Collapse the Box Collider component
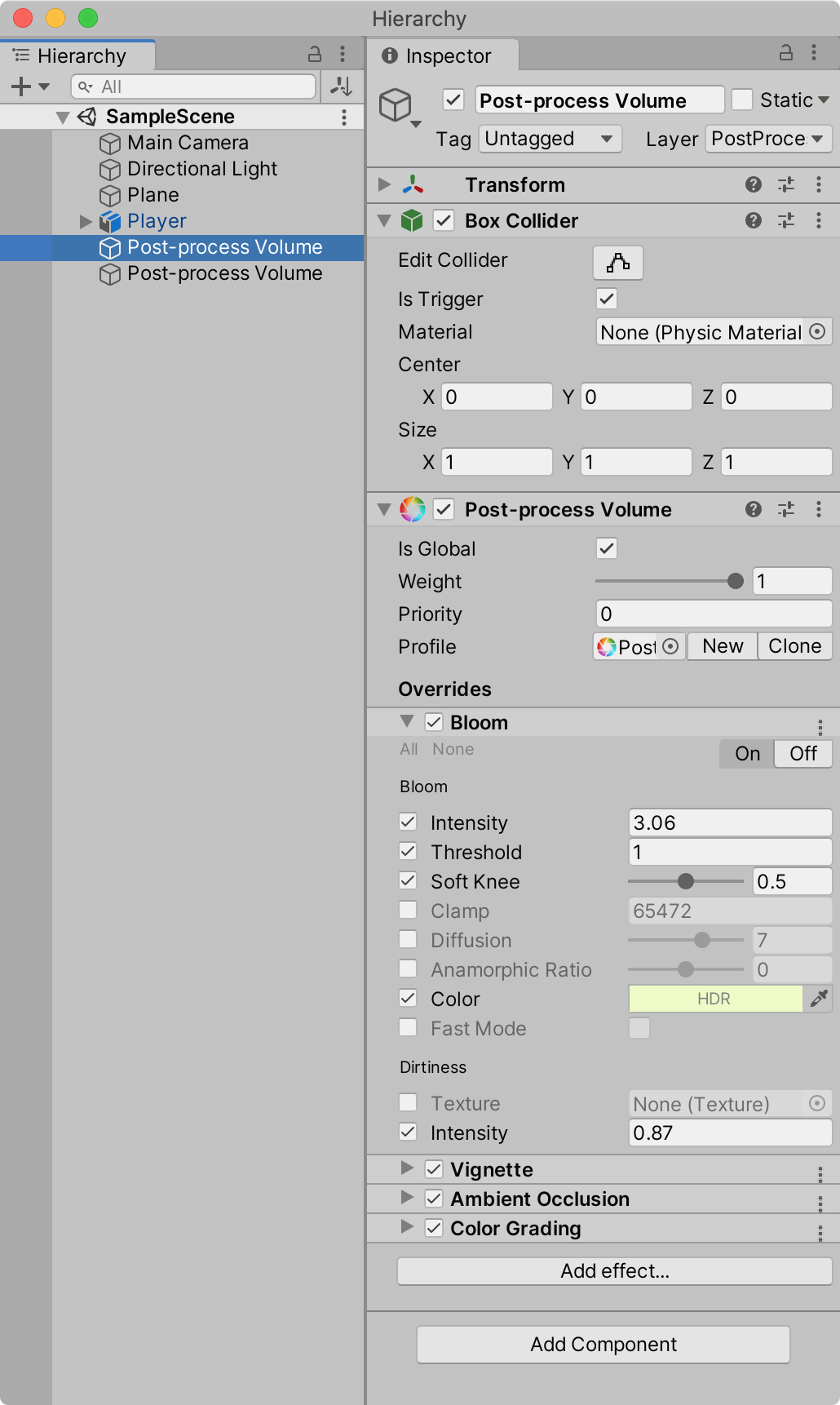This screenshot has height=1405, width=840. coord(384,220)
